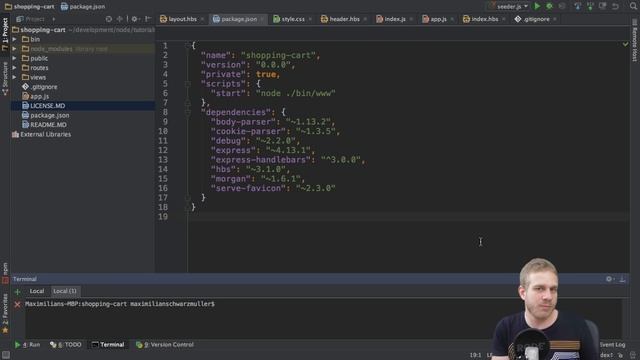Viewport: 640px width, 360px height.
Task: Toggle the 1: Project tool window button
Action: pos(5,33)
